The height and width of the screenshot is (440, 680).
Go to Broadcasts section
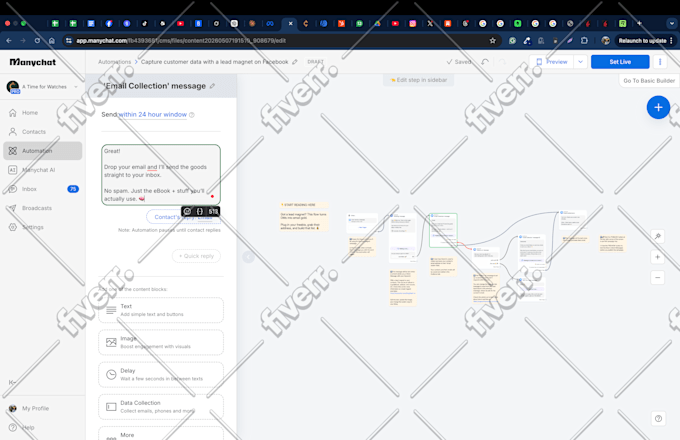tap(36, 208)
